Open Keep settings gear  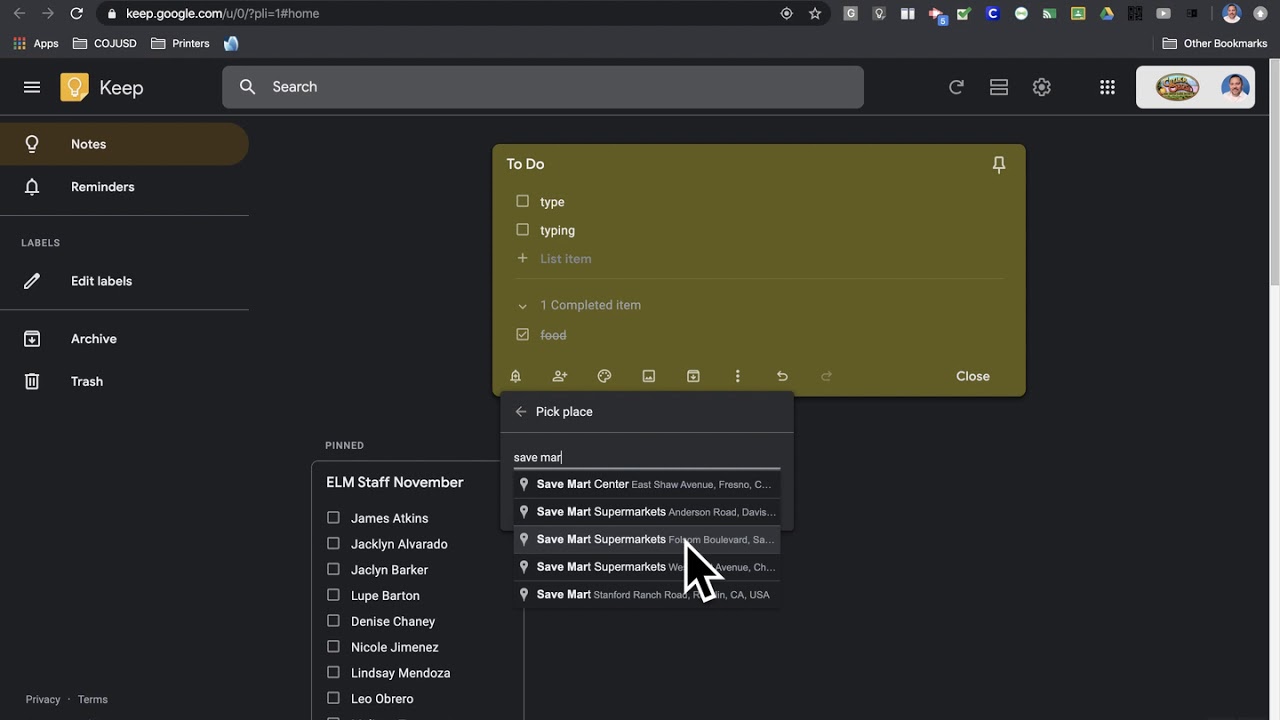(1041, 87)
